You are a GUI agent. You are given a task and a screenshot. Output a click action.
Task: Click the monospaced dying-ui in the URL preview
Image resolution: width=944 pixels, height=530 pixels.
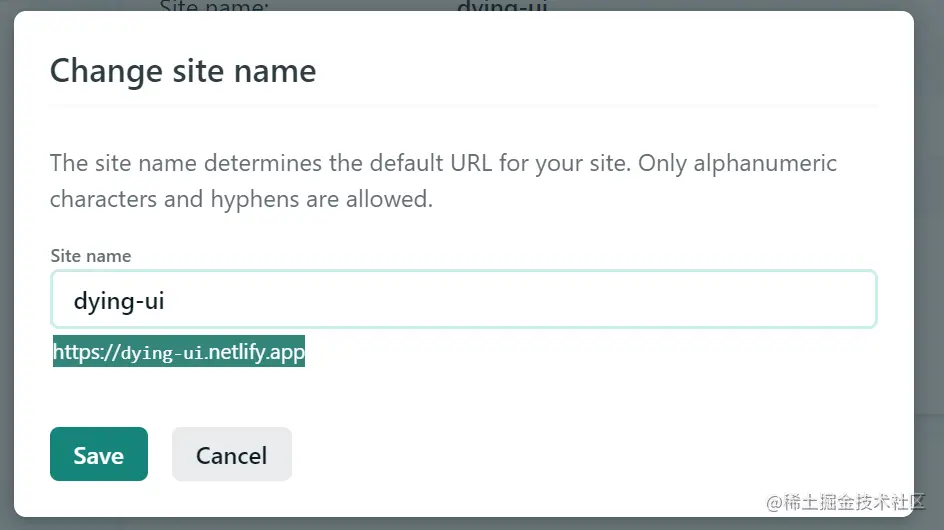[162, 353]
